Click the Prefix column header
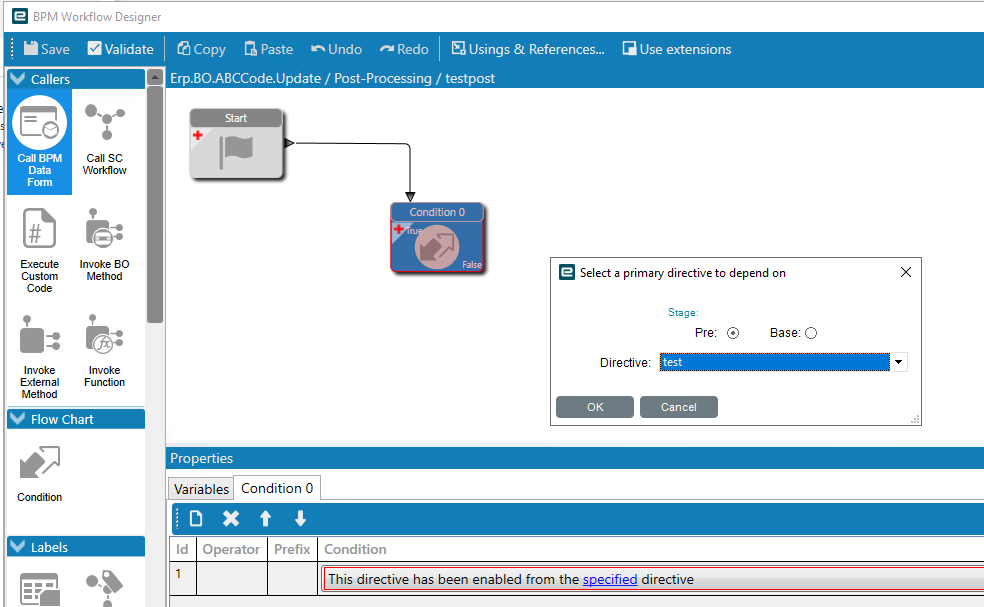984x607 pixels. tap(292, 549)
